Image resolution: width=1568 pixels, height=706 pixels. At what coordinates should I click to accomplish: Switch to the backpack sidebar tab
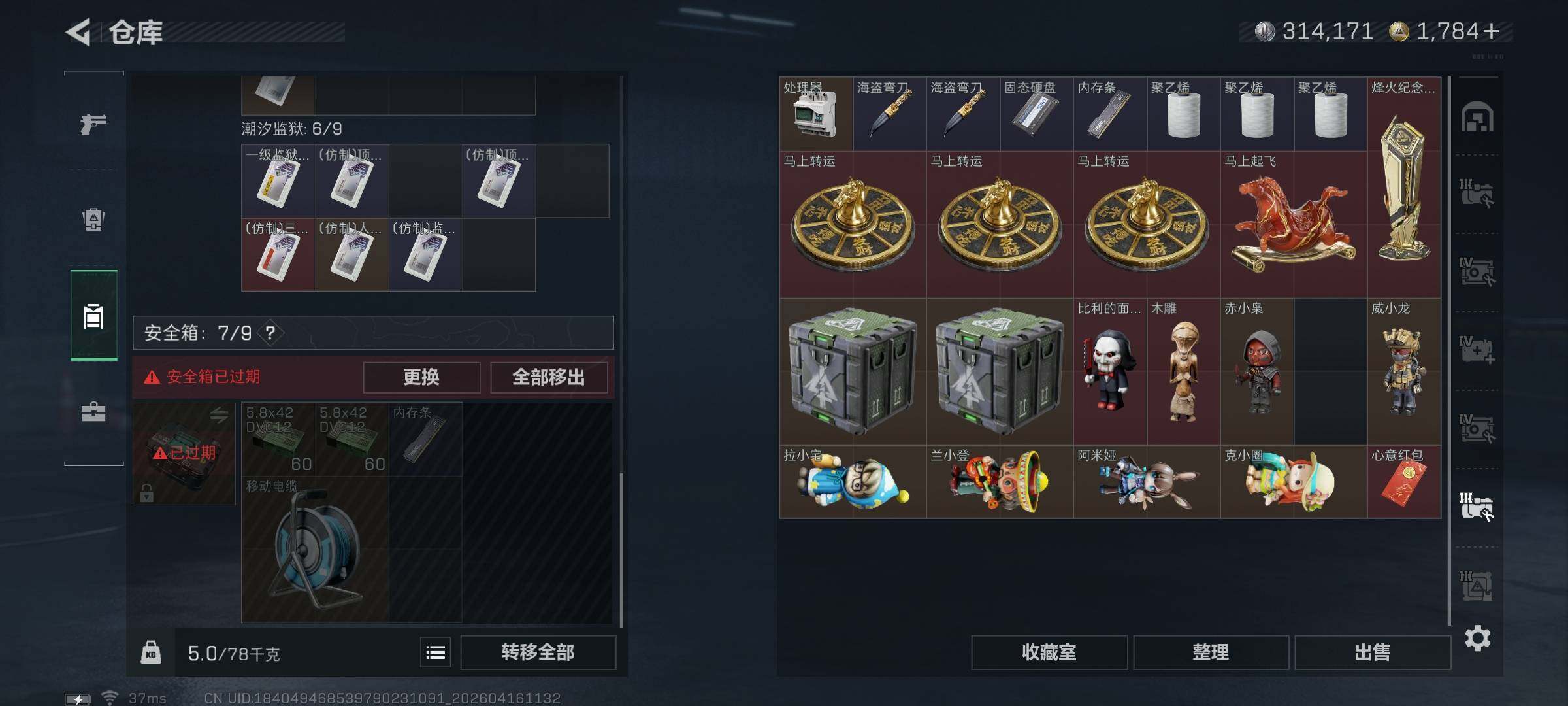93,220
